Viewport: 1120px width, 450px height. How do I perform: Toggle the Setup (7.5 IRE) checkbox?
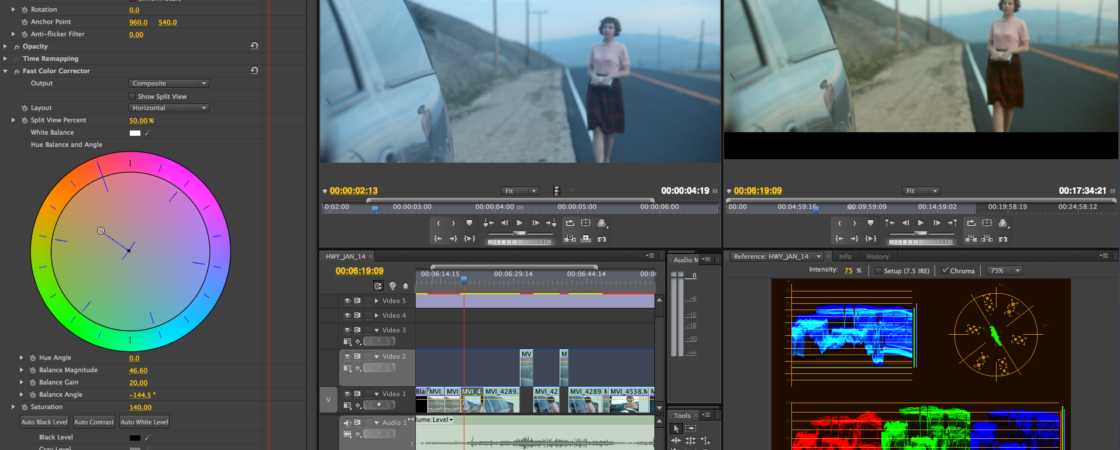tap(878, 271)
